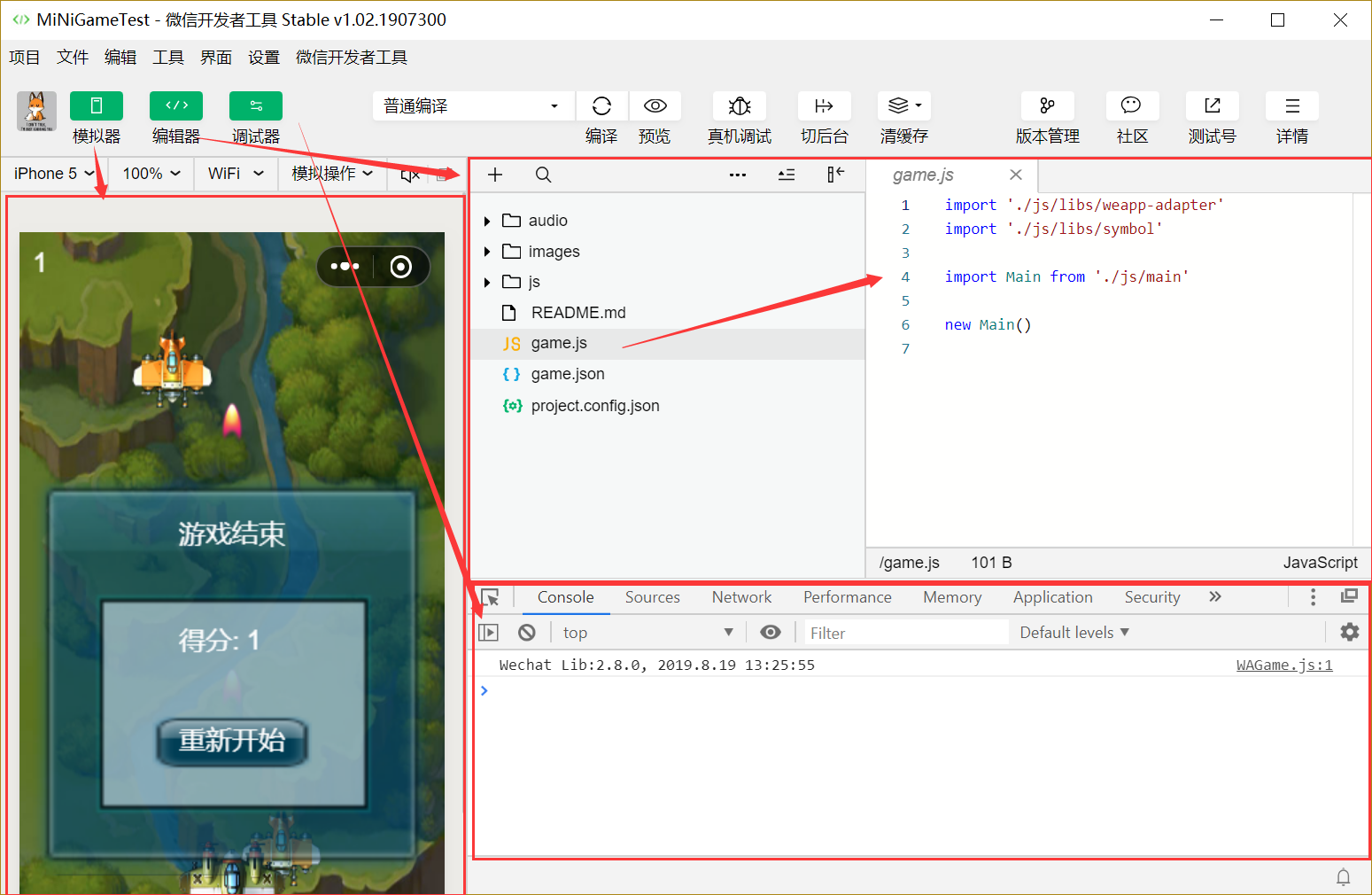Select game.js in the file tree
Image resolution: width=1372 pixels, height=895 pixels.
[x=669, y=344]
